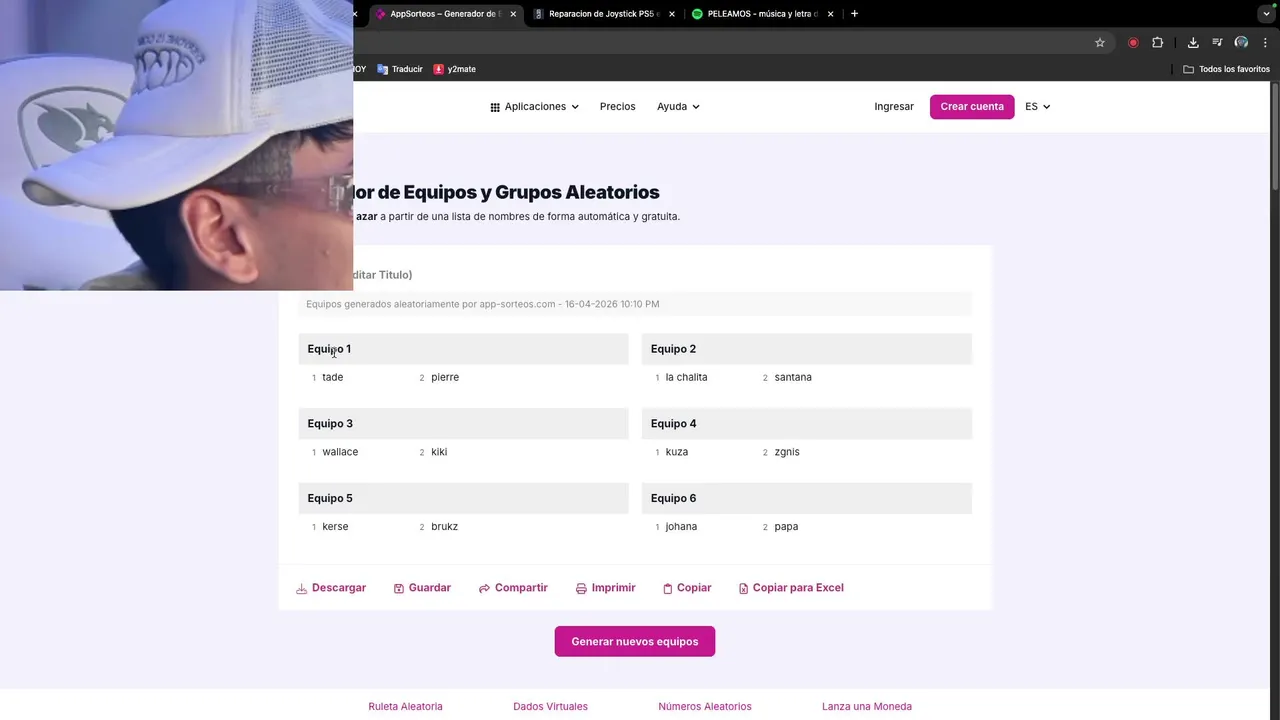Switch to the AppSorteos tab
This screenshot has width=1280, height=720.
click(446, 14)
